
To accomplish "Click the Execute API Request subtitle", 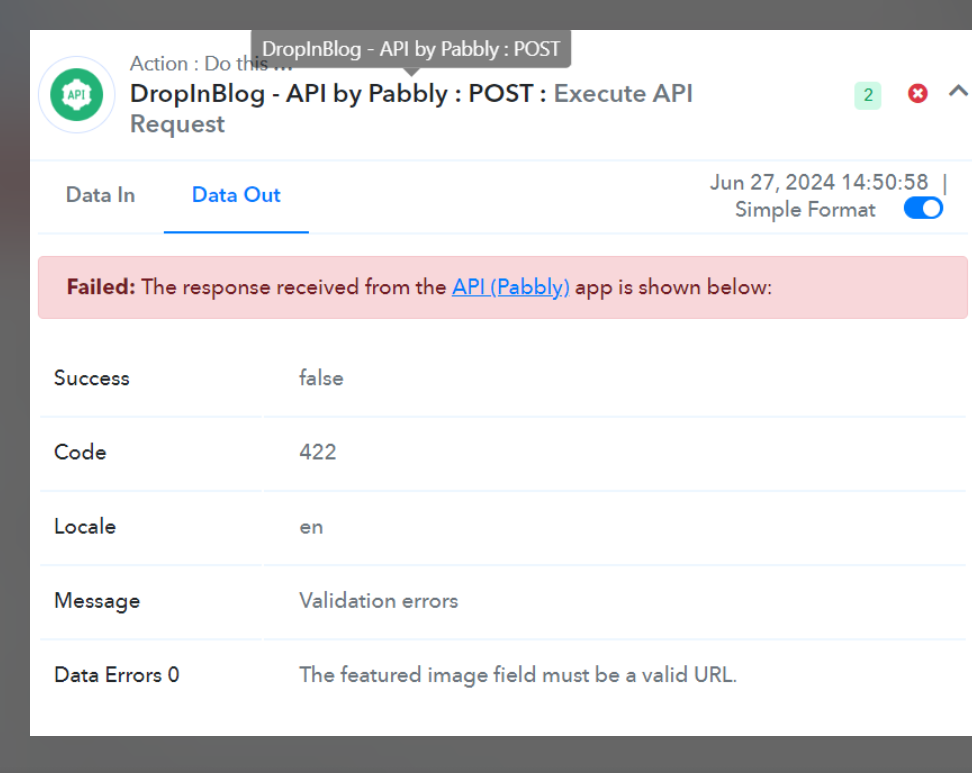I will pyautogui.click(x=411, y=108).
